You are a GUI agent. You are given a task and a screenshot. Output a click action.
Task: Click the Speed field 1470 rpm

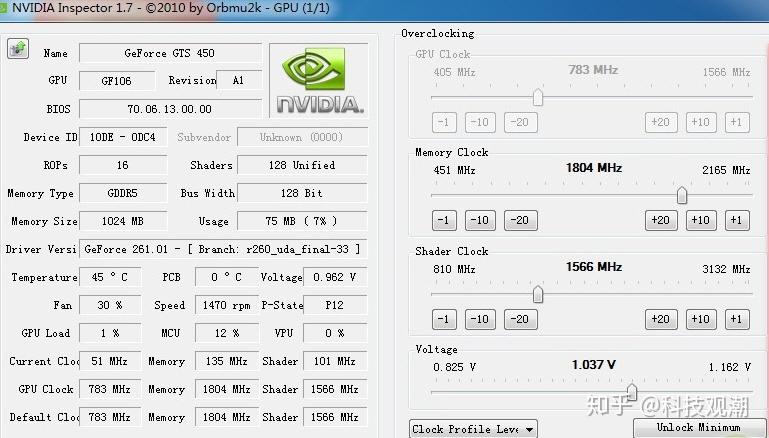pos(227,305)
